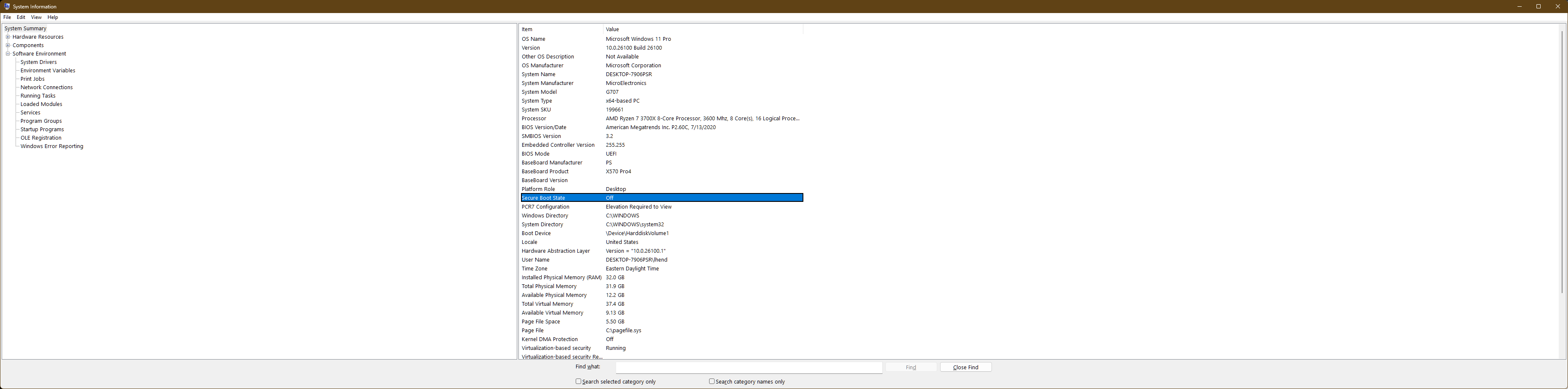Select the Page File Space row
Viewport: 1568px width, 389px height.
pyautogui.click(x=662, y=322)
